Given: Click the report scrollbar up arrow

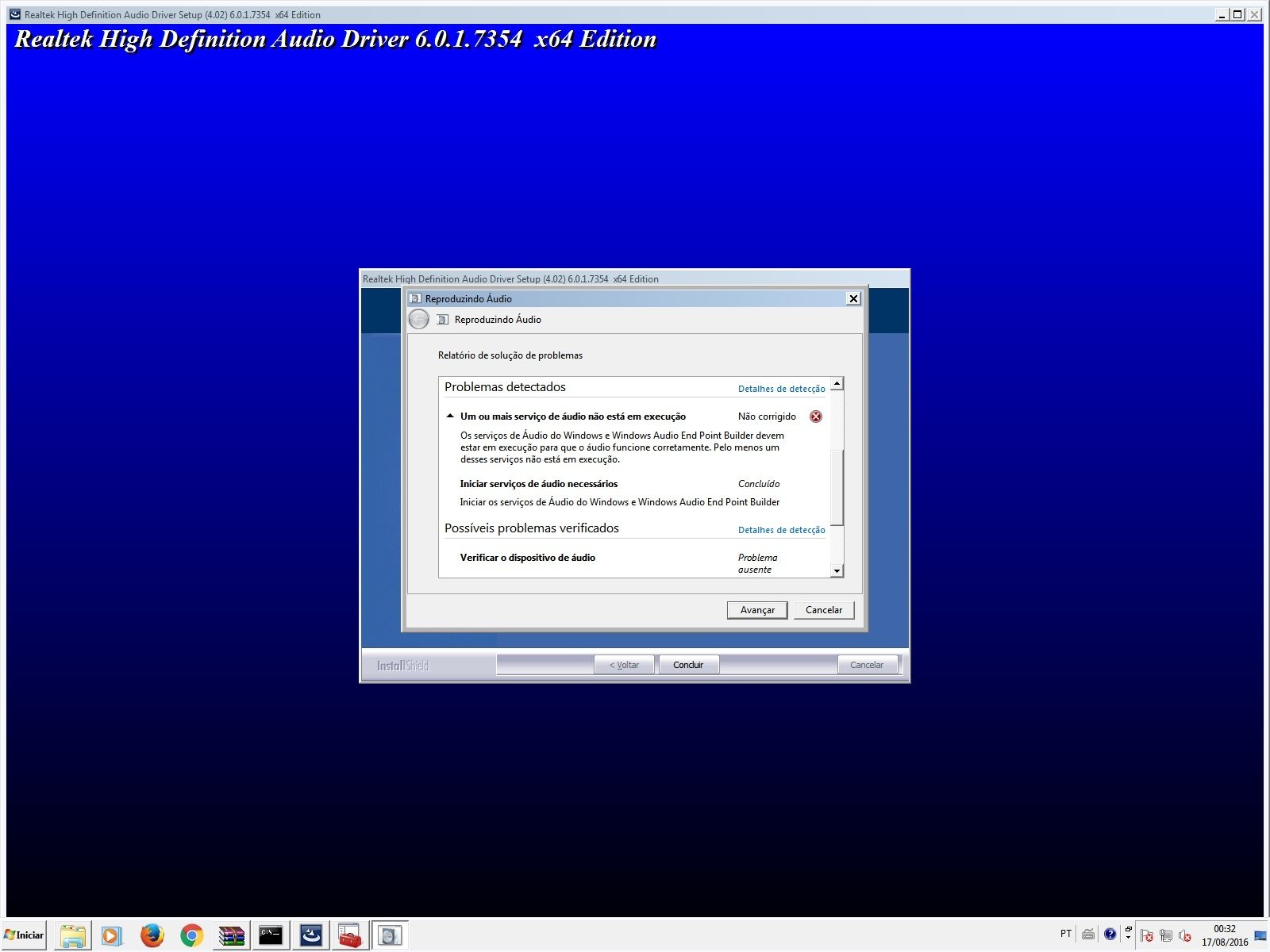Looking at the screenshot, I should coord(837,384).
